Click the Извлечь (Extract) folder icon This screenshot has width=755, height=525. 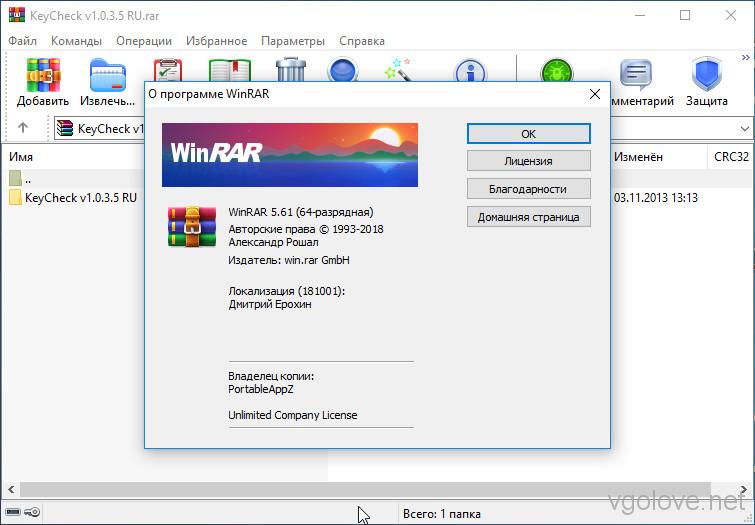[x=108, y=75]
